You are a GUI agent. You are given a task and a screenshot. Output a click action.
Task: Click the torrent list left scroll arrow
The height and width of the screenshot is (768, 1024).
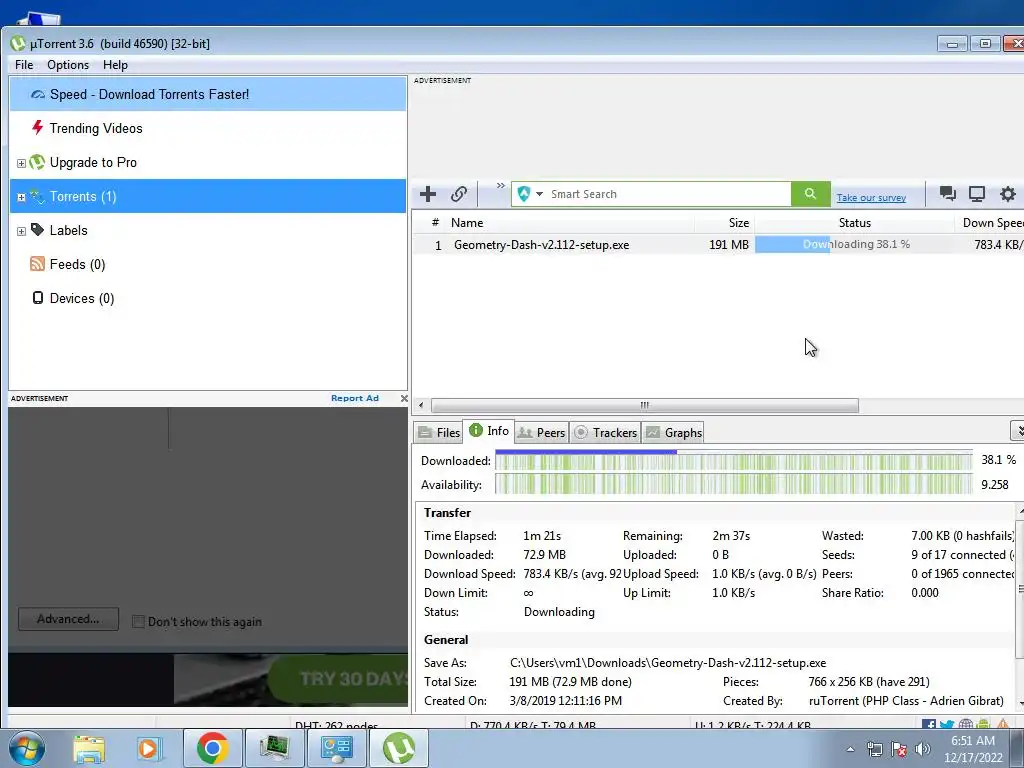pyautogui.click(x=421, y=405)
